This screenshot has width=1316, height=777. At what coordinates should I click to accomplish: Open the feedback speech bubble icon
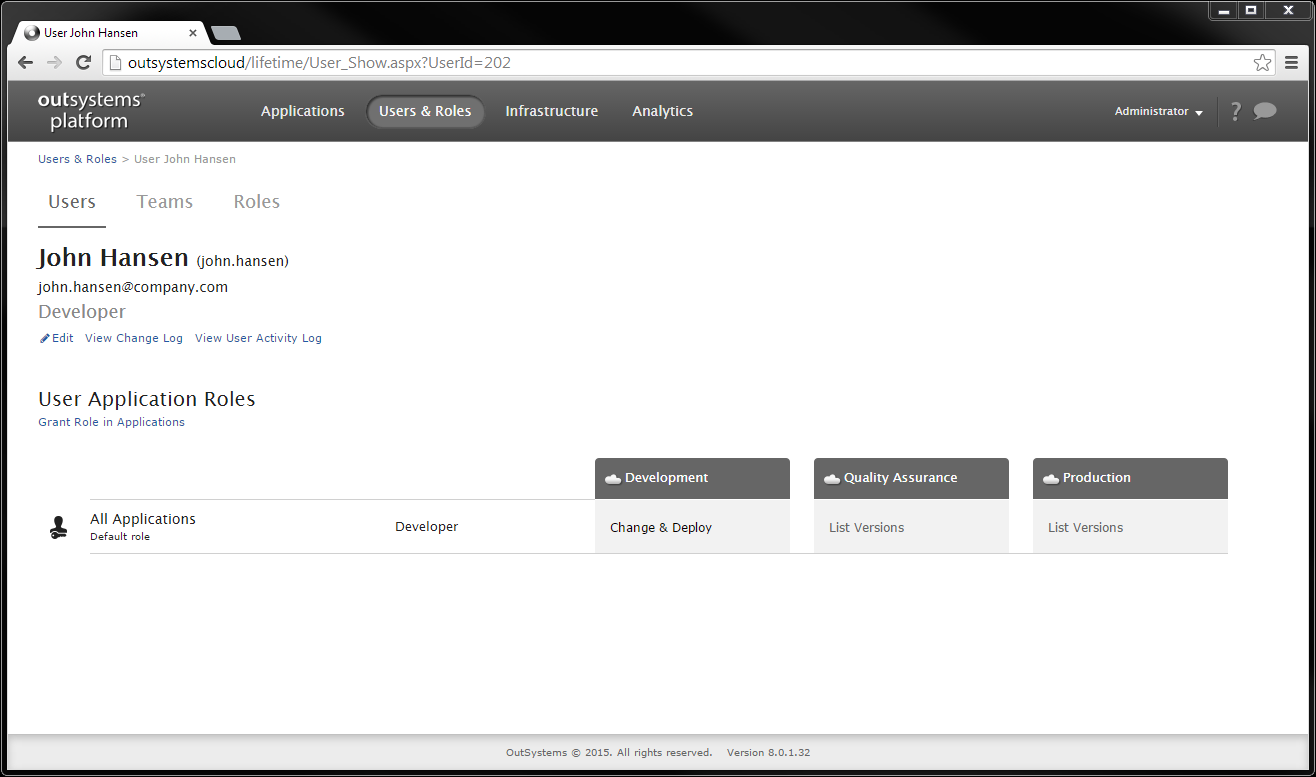click(1265, 111)
